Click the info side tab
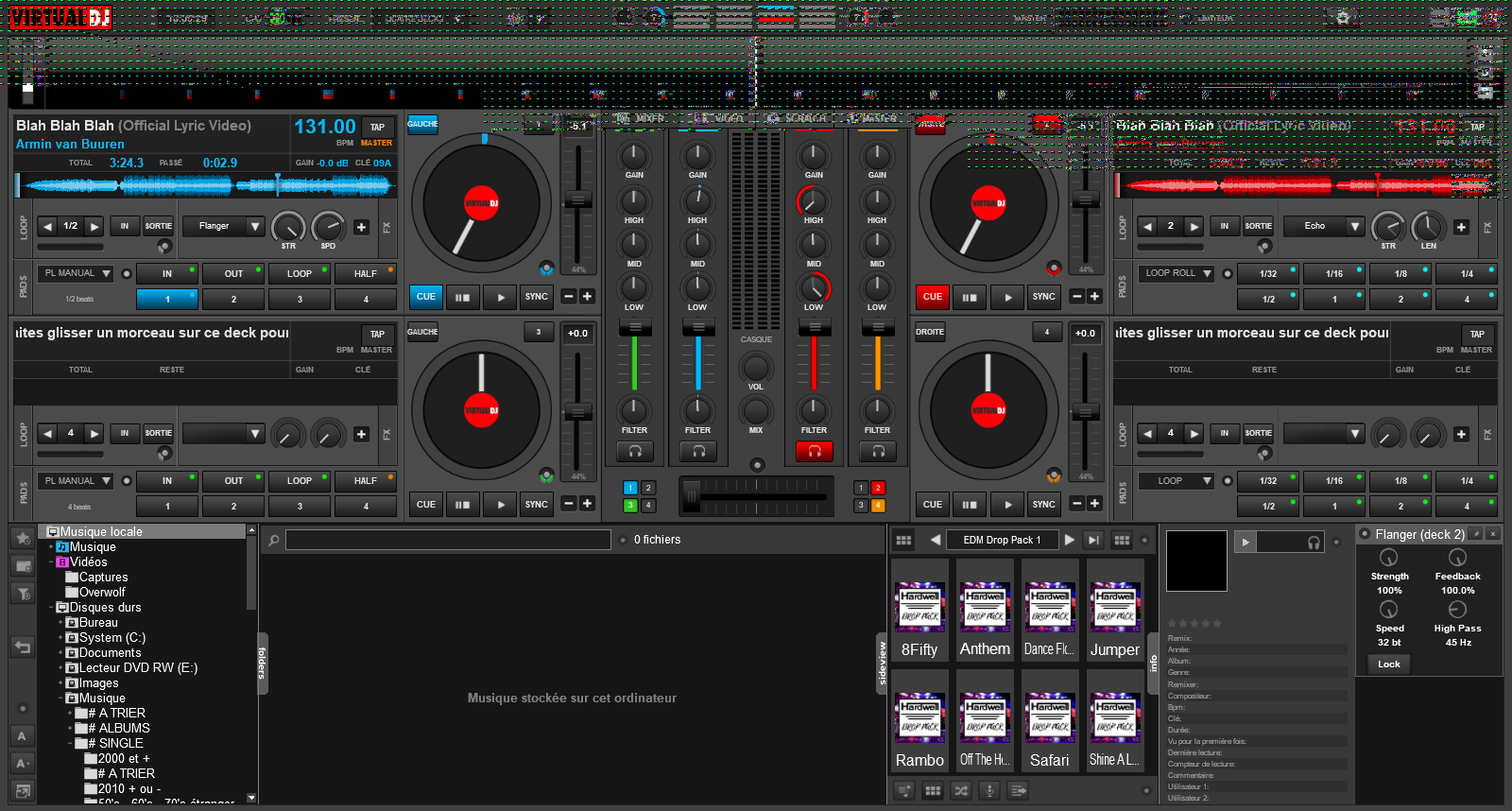 (x=1153, y=664)
